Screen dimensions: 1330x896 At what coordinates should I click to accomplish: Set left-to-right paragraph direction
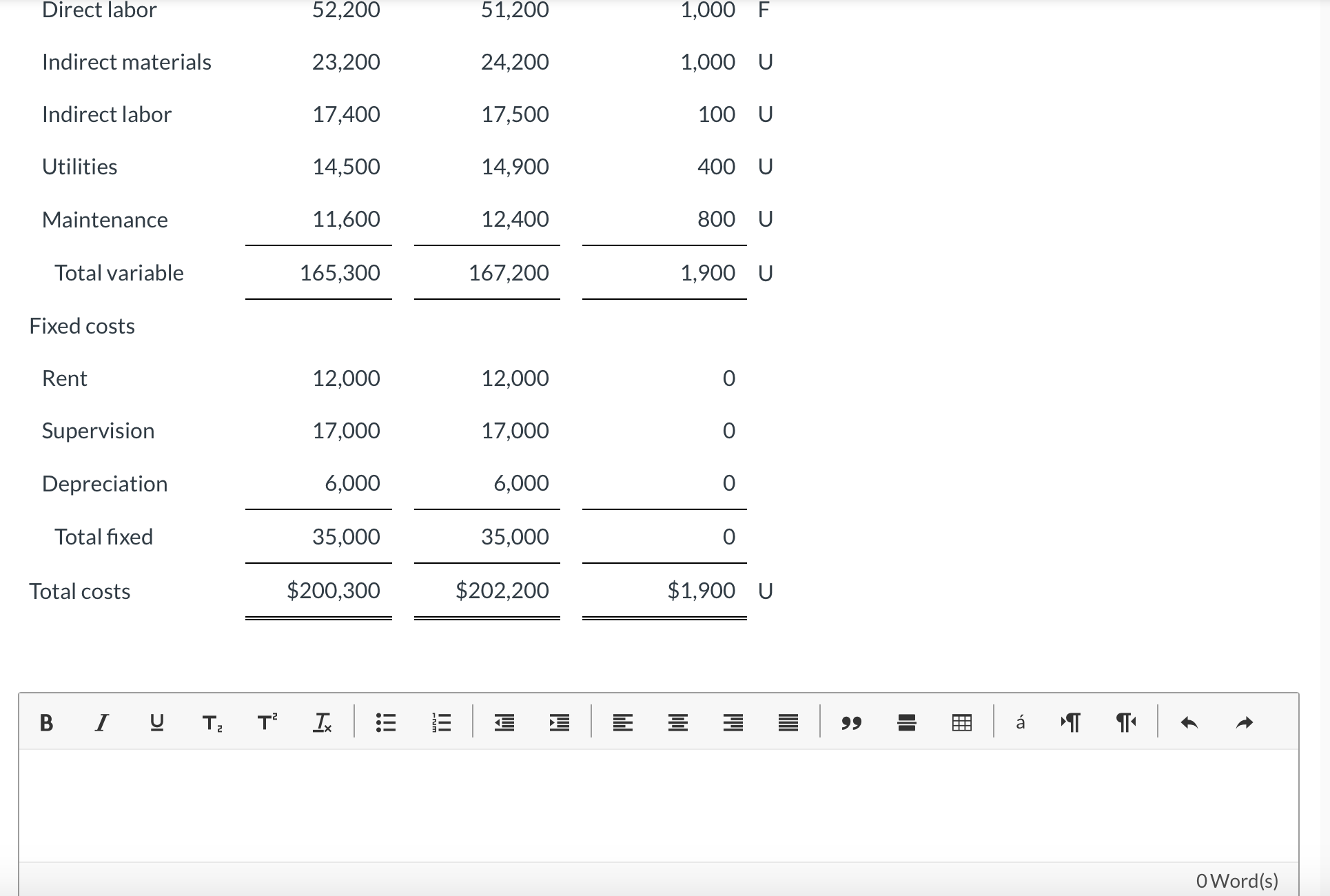point(1070,722)
